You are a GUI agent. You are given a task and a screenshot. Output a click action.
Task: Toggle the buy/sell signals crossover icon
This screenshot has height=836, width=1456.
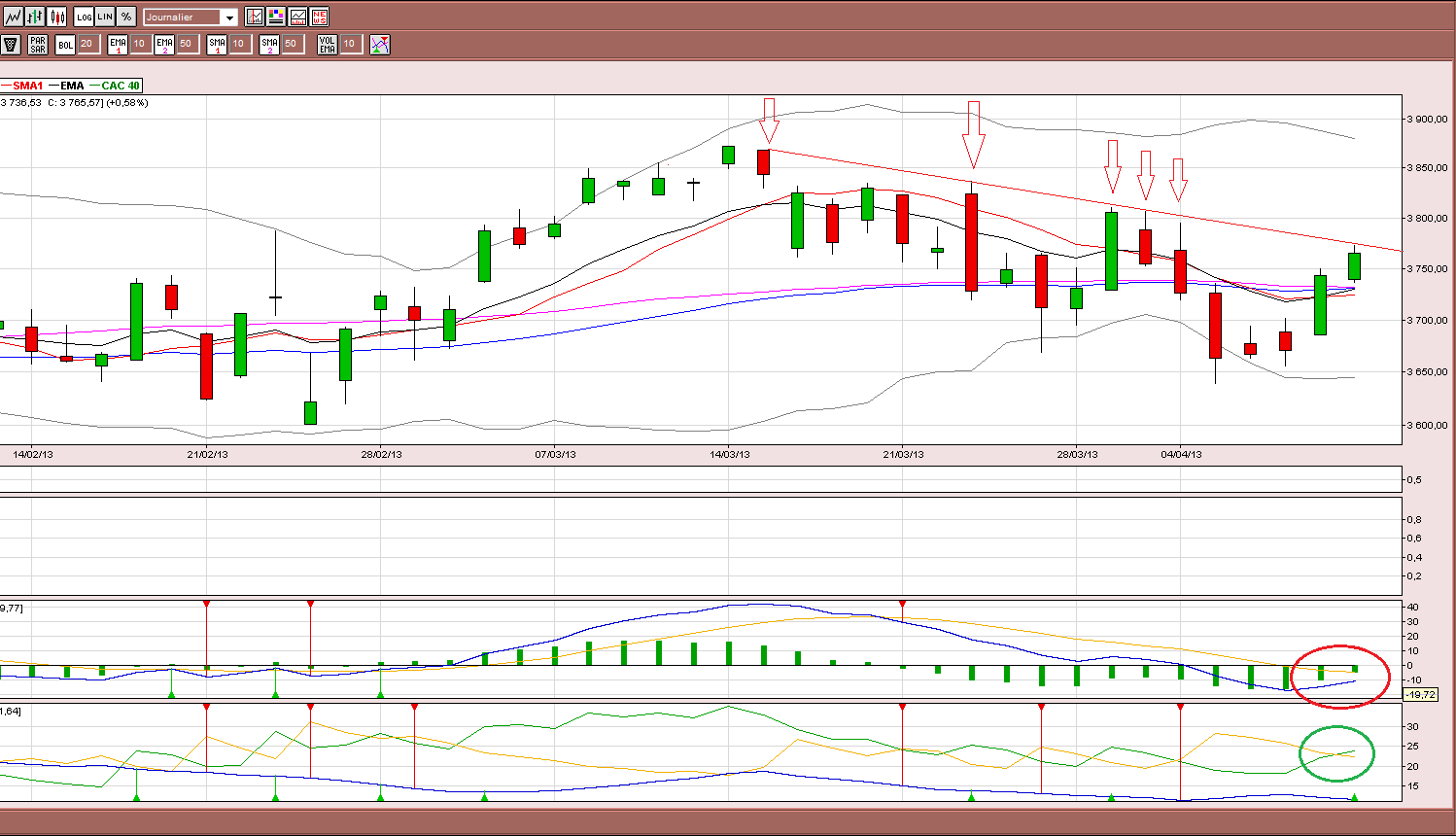380,45
